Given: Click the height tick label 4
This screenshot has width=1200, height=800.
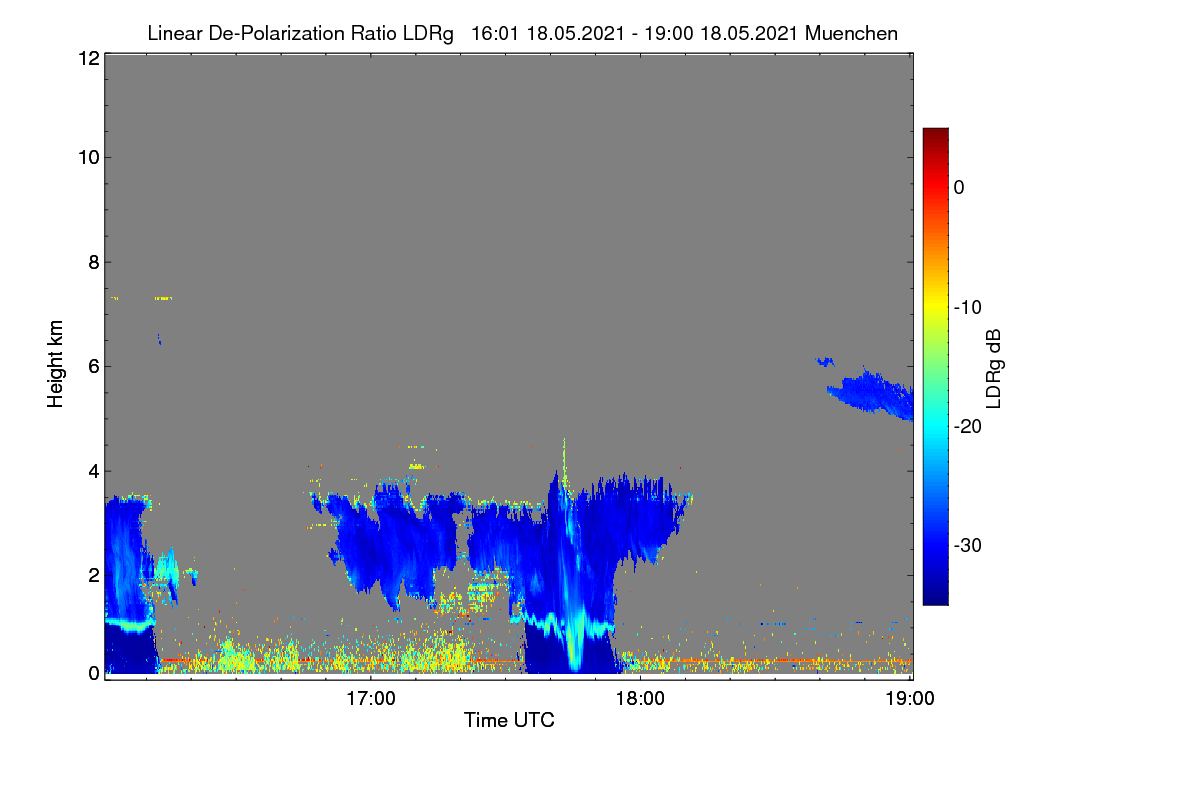Looking at the screenshot, I should click(x=92, y=470).
